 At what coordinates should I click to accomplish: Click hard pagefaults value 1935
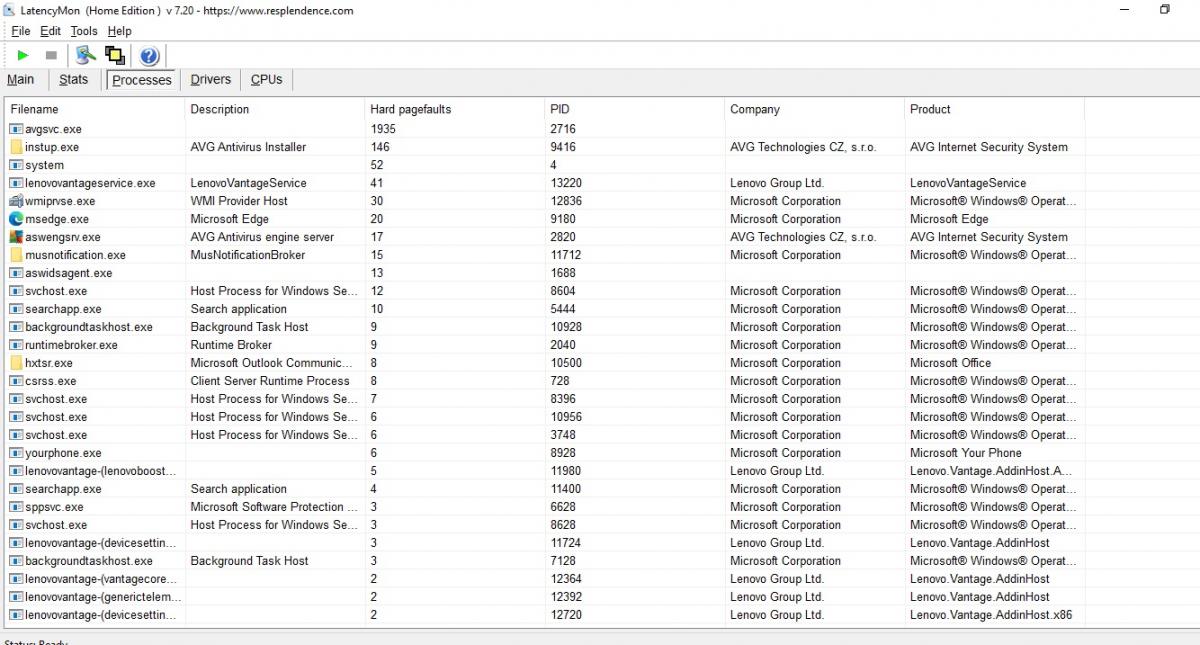coord(383,129)
